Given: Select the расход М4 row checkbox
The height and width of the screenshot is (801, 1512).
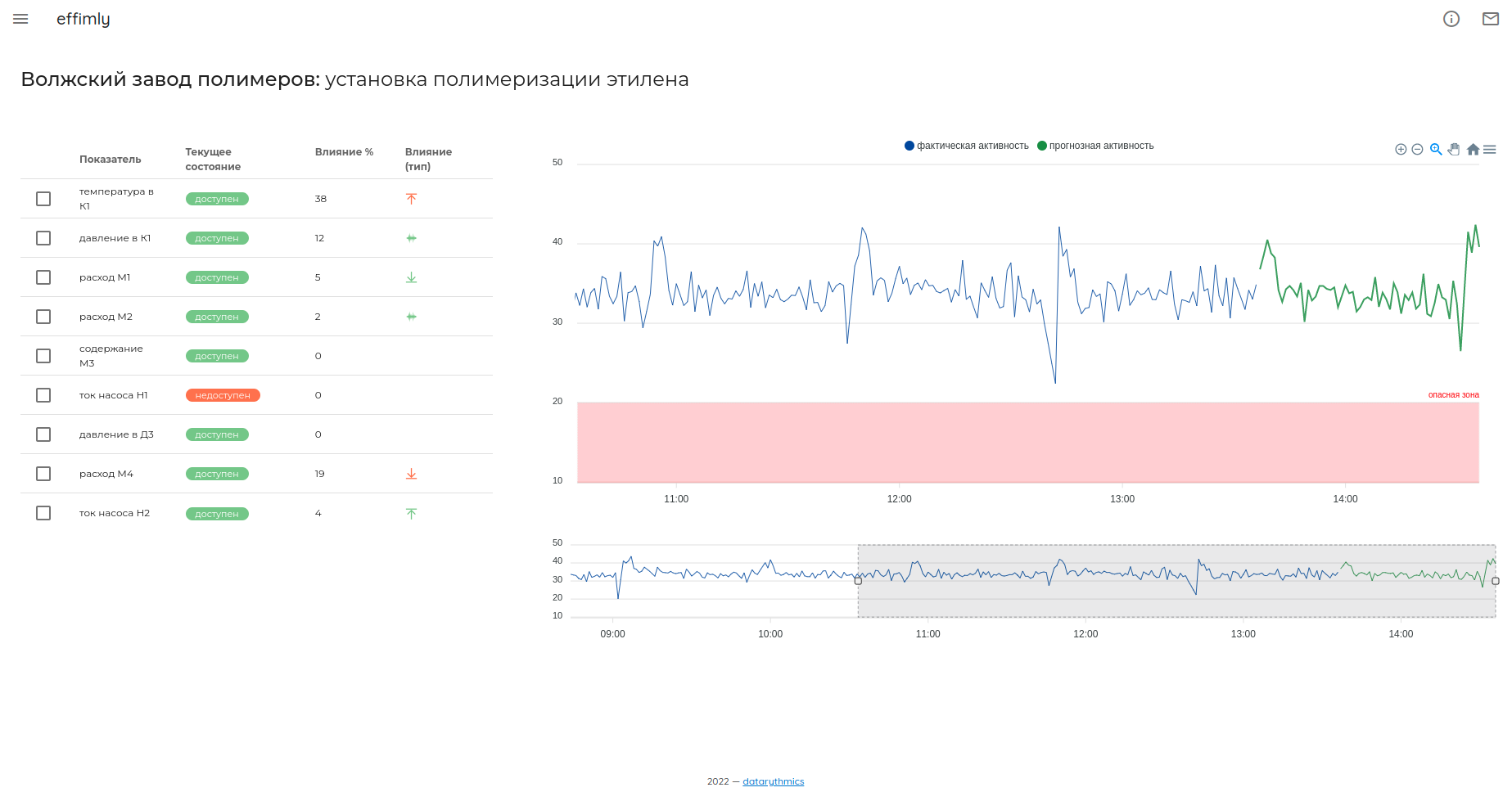Looking at the screenshot, I should [x=43, y=474].
